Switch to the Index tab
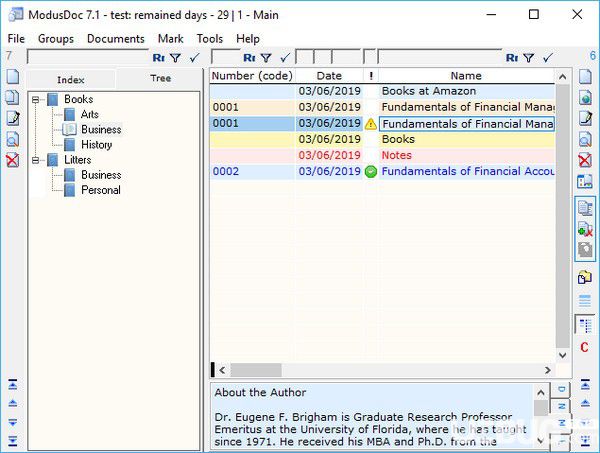 [71, 80]
